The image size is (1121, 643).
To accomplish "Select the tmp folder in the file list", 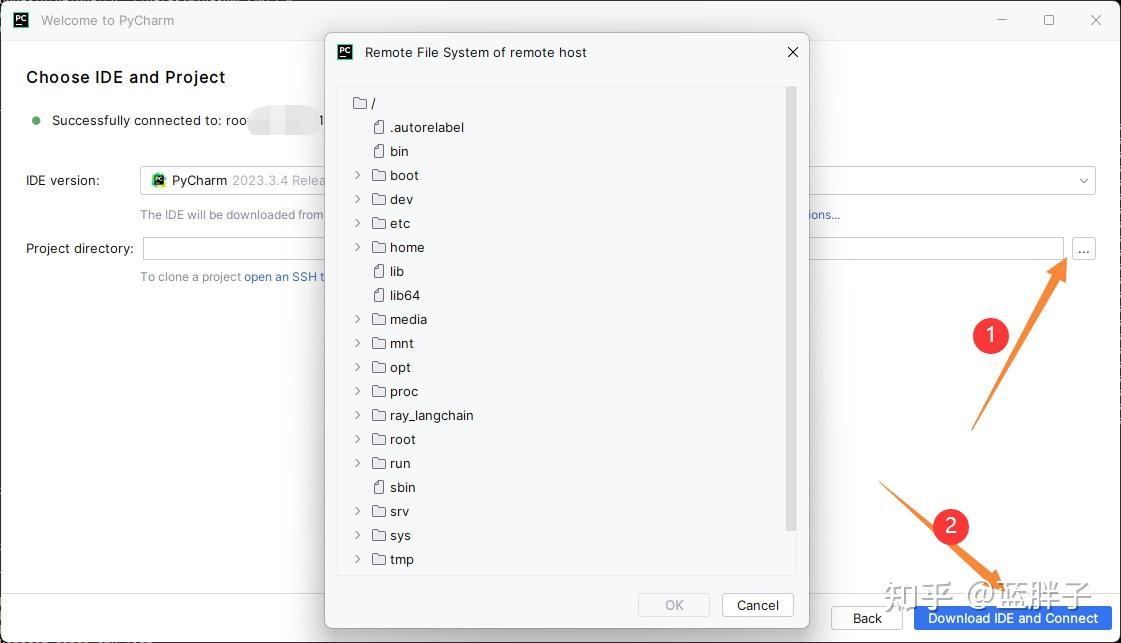I will pyautogui.click(x=401, y=559).
